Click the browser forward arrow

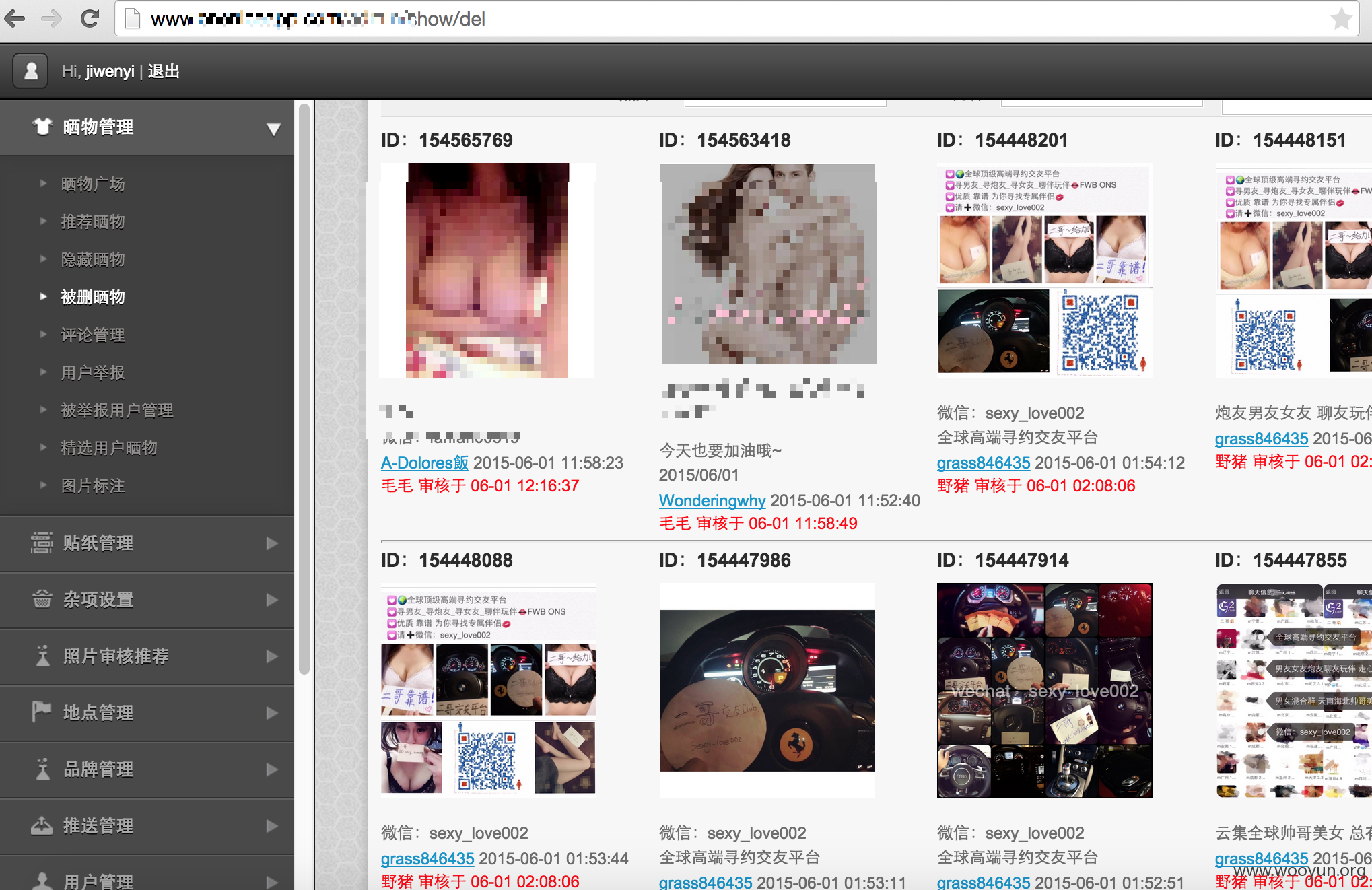coord(51,18)
